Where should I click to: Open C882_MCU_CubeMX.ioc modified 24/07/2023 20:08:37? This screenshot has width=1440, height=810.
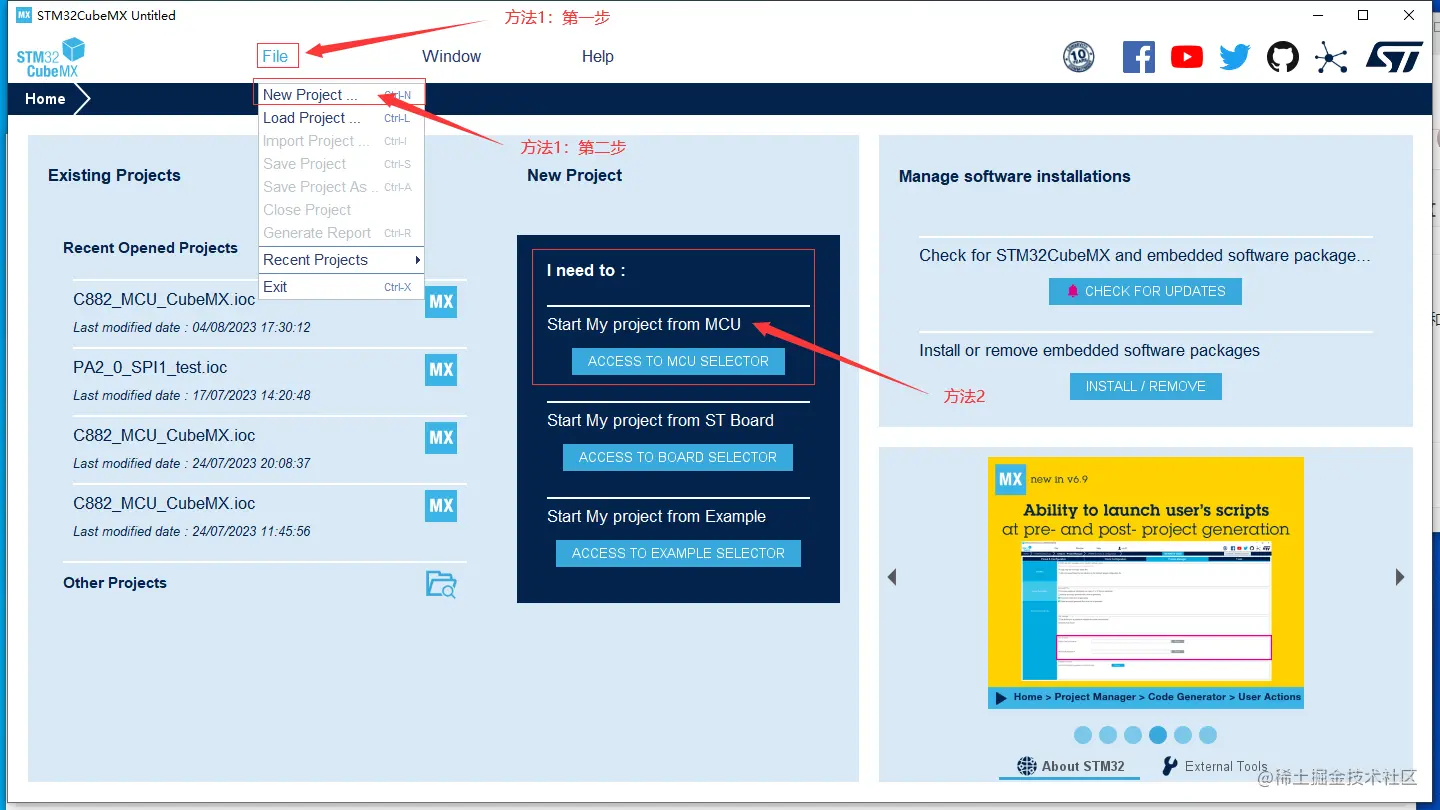pyautogui.click(x=164, y=436)
